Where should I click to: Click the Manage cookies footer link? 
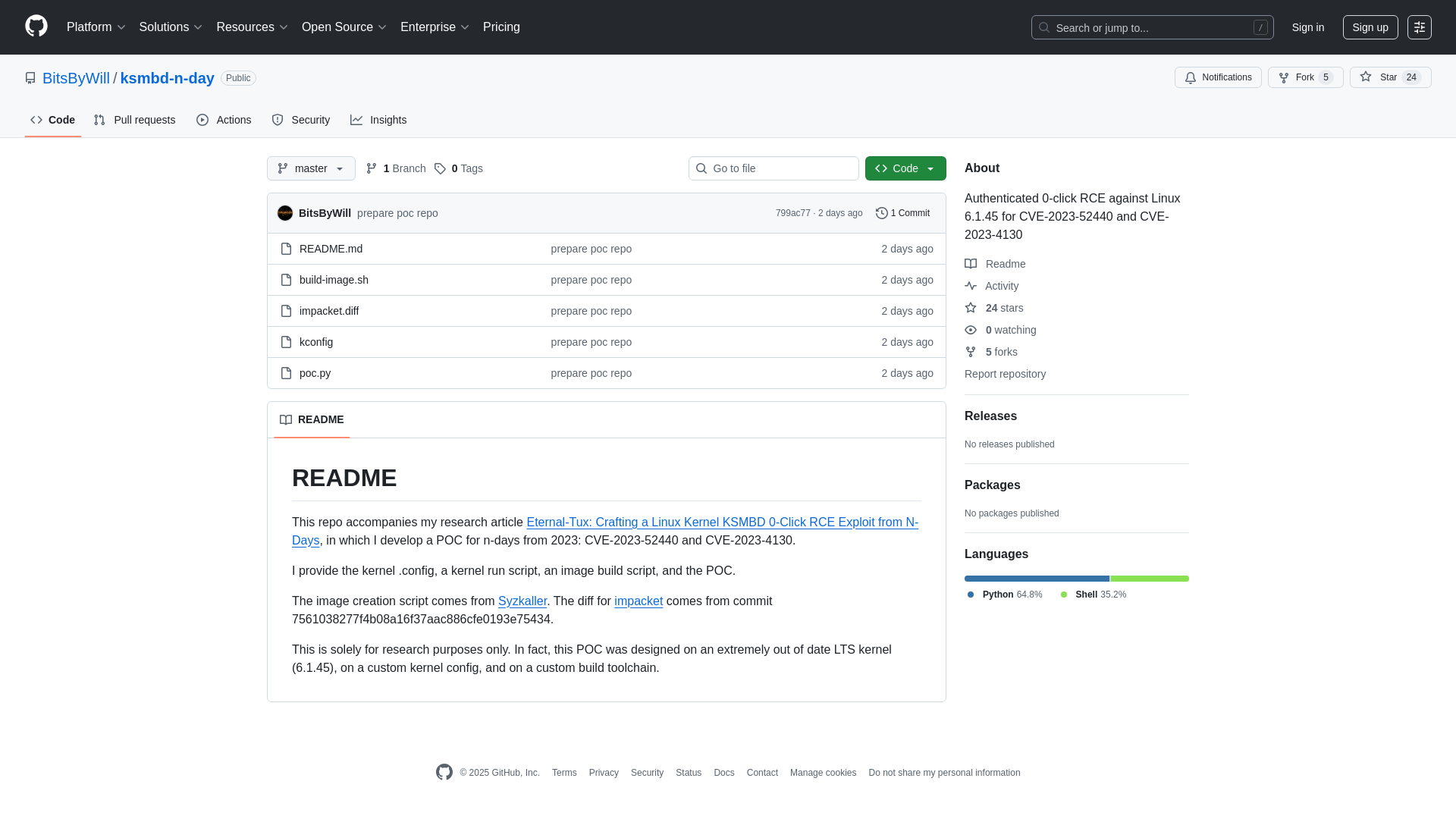pyautogui.click(x=823, y=773)
